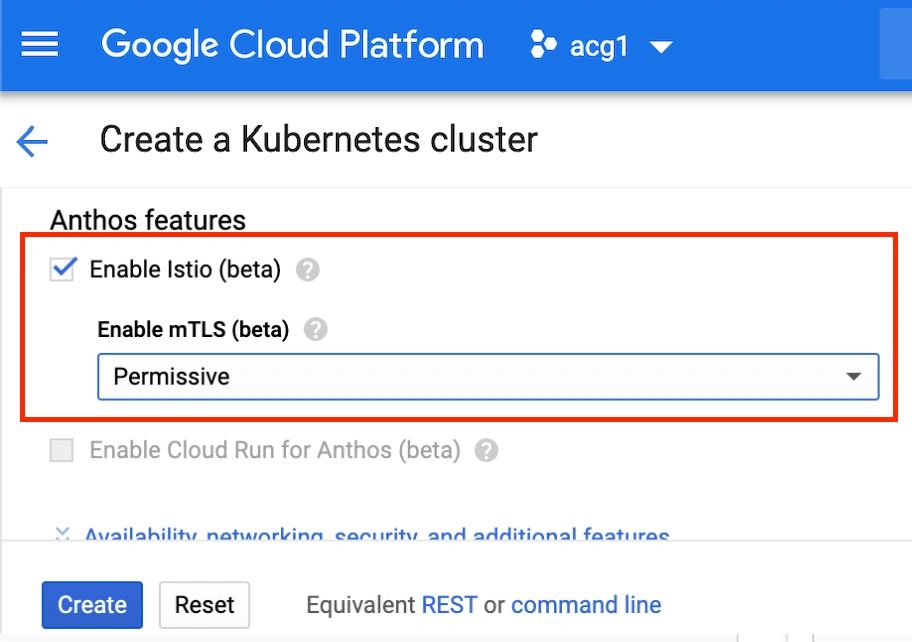Click the Enable mTLS (beta) label

click(x=193, y=330)
